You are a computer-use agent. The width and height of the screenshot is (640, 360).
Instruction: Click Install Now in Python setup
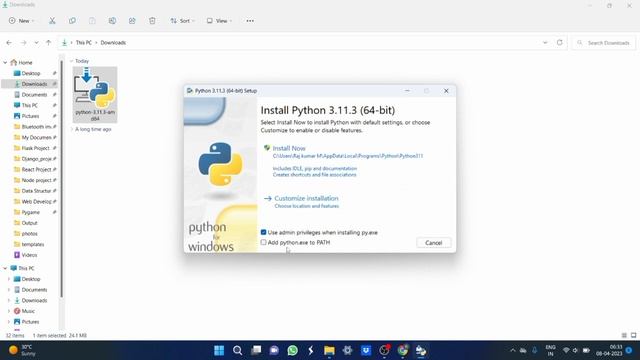click(x=289, y=148)
